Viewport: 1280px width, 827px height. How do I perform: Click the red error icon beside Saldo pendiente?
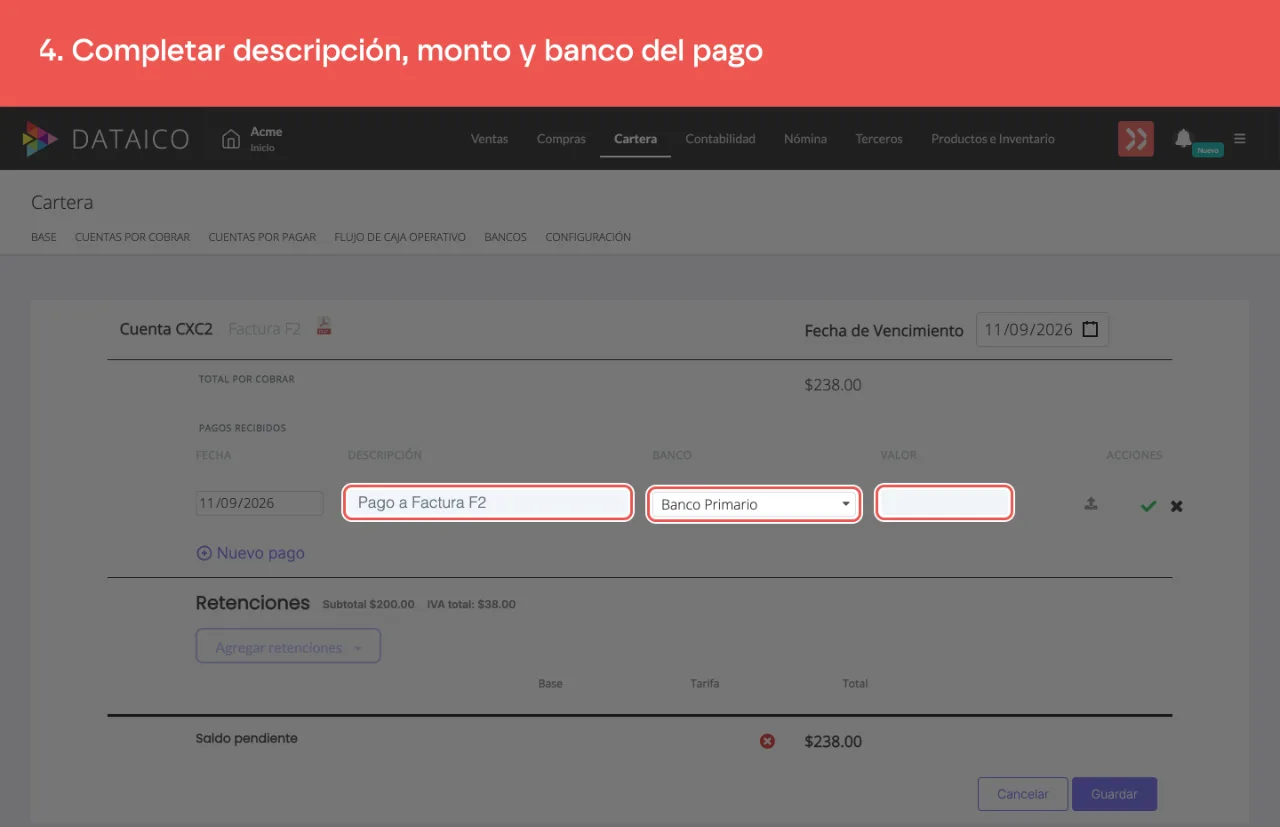coord(767,741)
